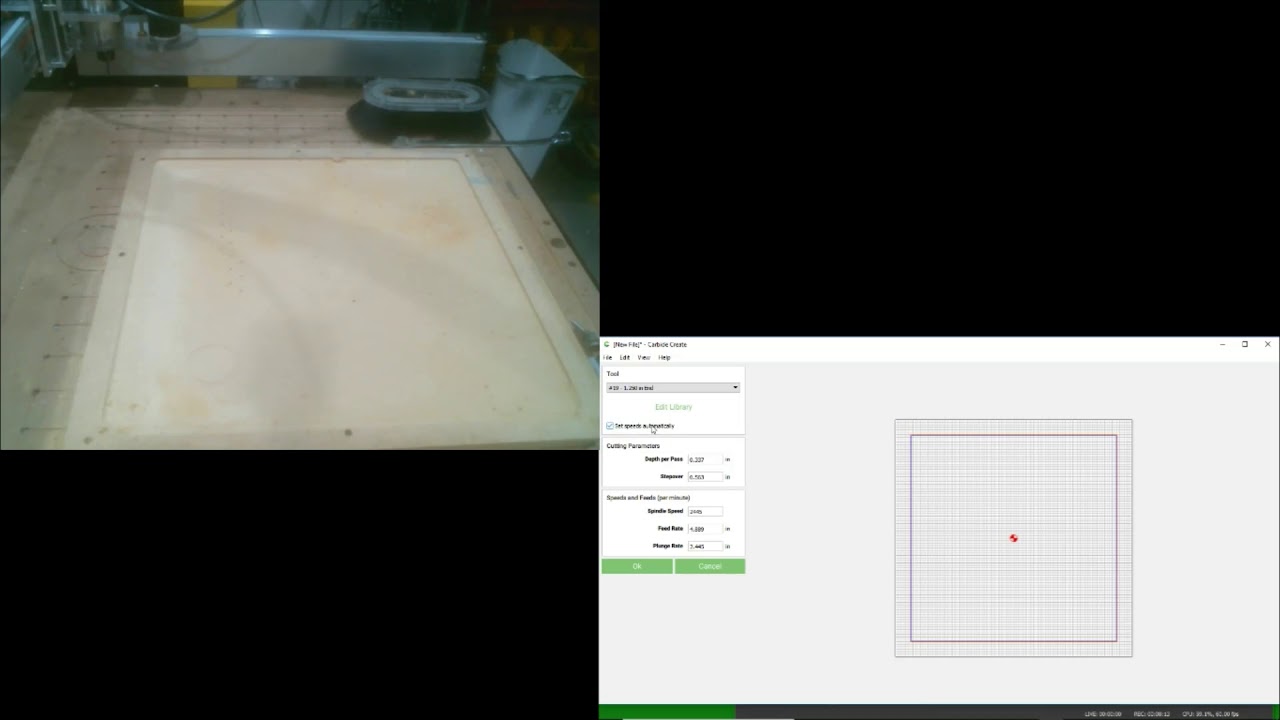Screen dimensions: 1280x720
Task: Click the Cutting Parameters heading
Action: (x=633, y=446)
